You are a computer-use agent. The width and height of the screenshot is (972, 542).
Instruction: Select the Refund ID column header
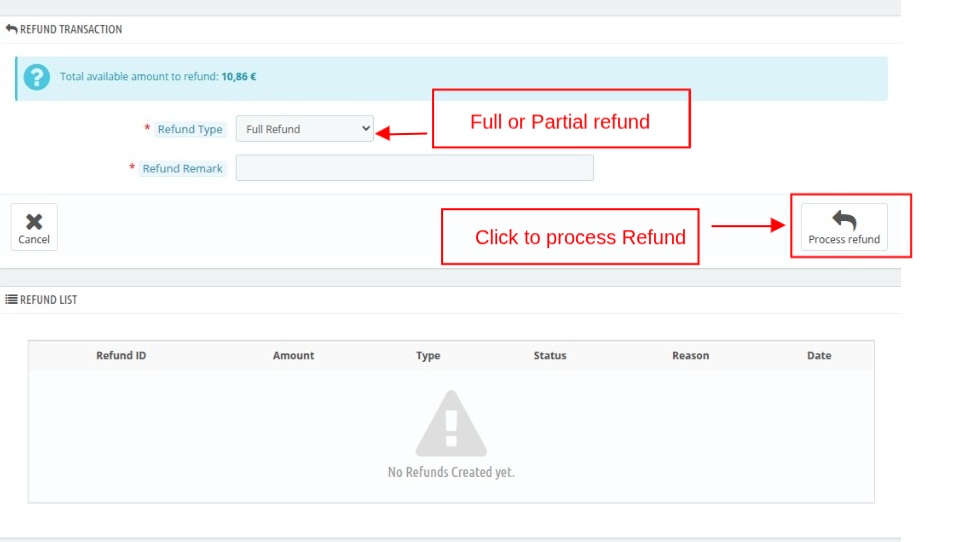click(x=121, y=355)
